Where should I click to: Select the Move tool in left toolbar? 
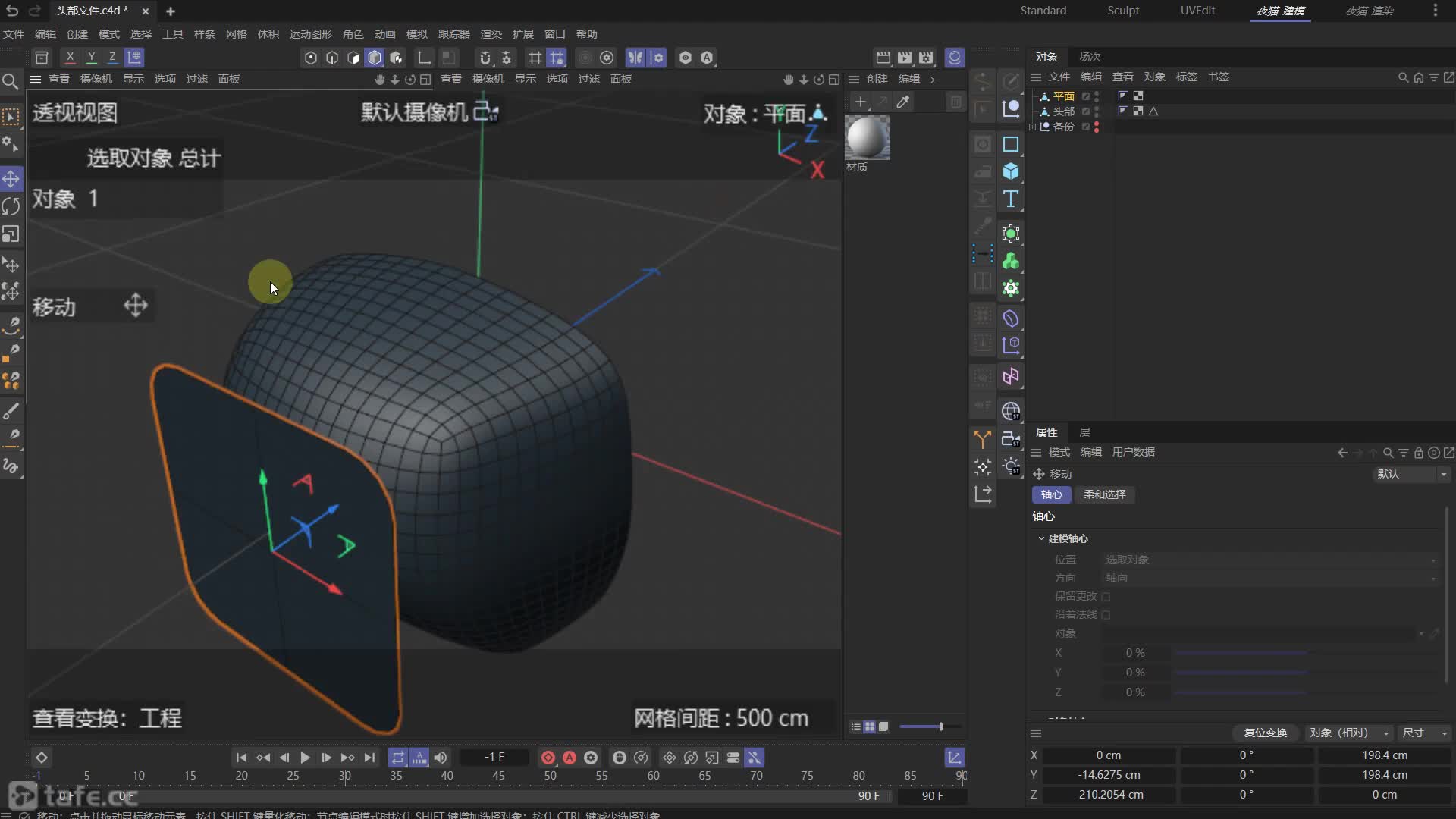pos(11,178)
